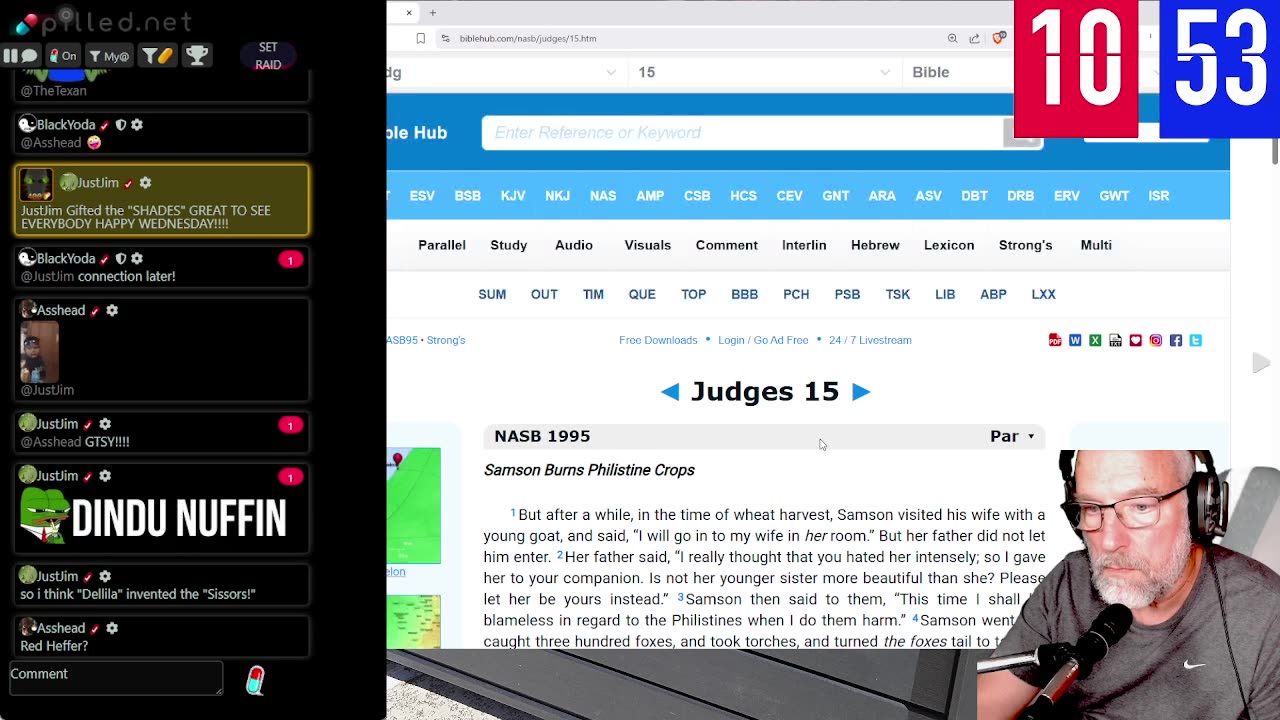Click the verse 2 number link
This screenshot has width=1280, height=720.
pyautogui.click(x=560, y=555)
